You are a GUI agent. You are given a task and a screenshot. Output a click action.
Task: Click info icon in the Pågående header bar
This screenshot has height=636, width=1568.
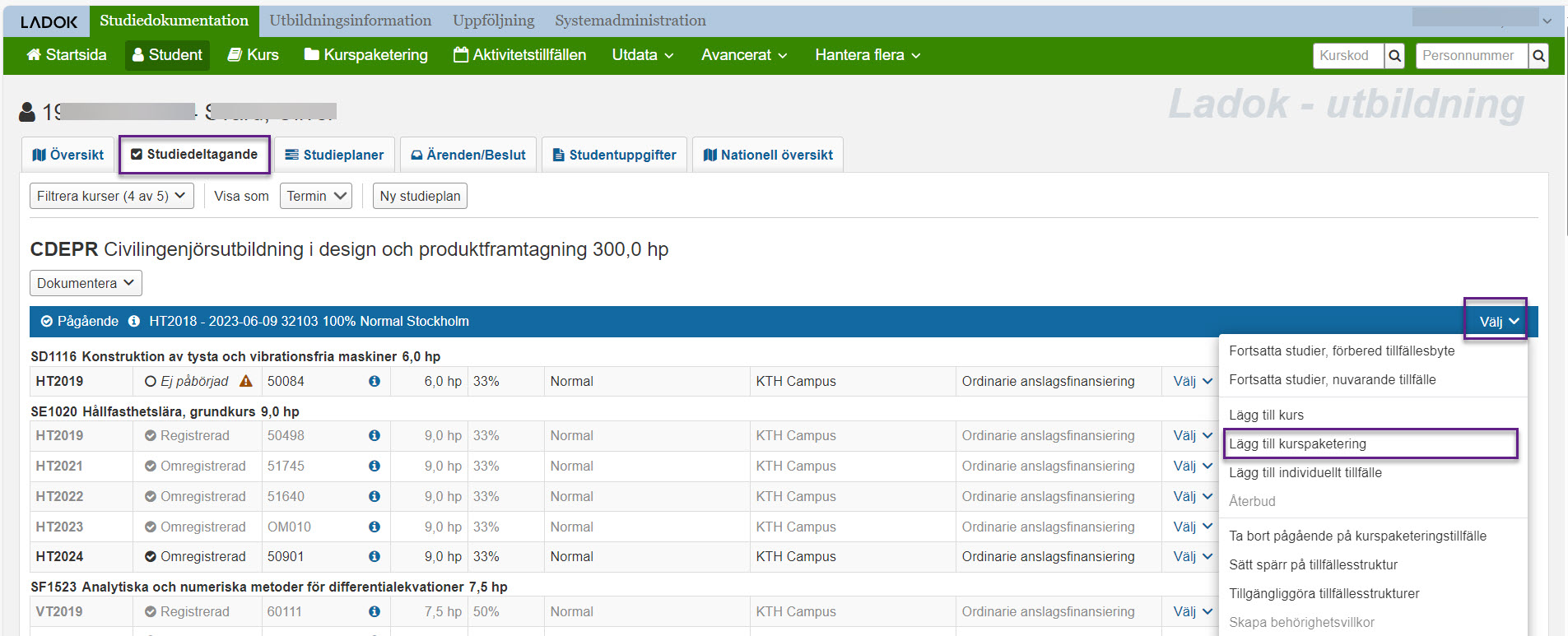click(134, 322)
